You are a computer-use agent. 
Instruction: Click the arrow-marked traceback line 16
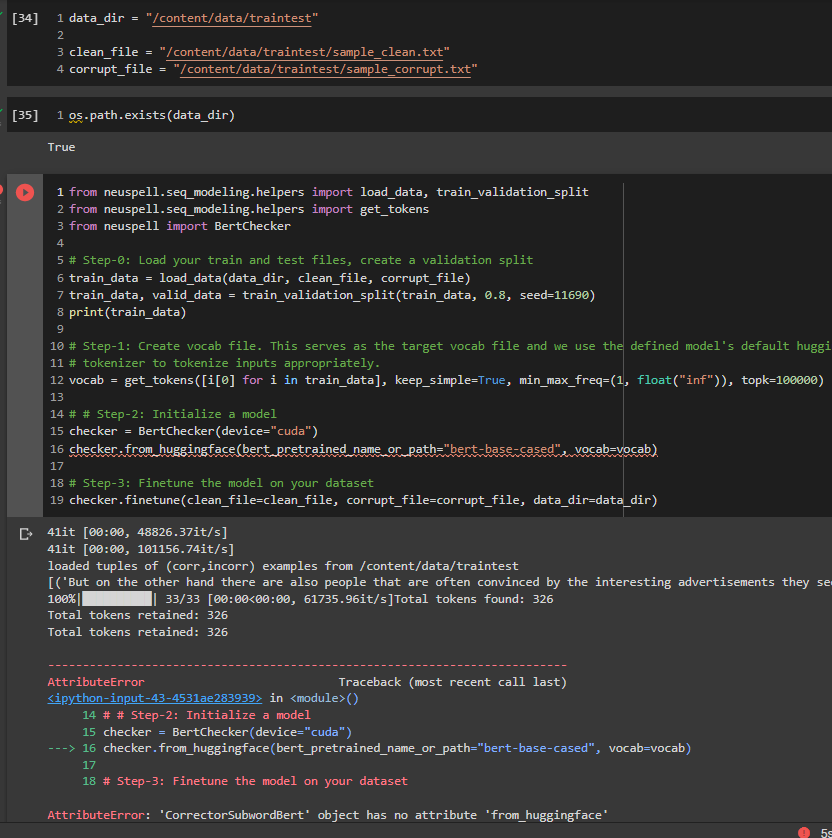(x=370, y=748)
